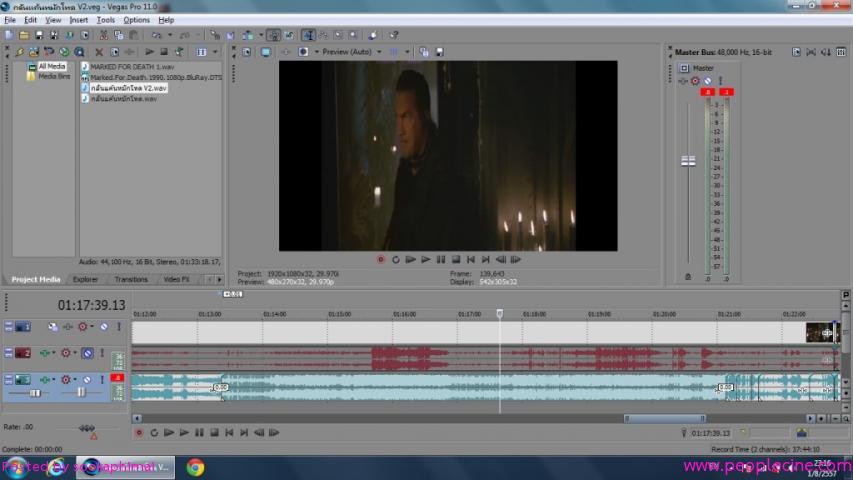Click the Copy toolbar icon
853x480 pixels.
click(x=119, y=35)
